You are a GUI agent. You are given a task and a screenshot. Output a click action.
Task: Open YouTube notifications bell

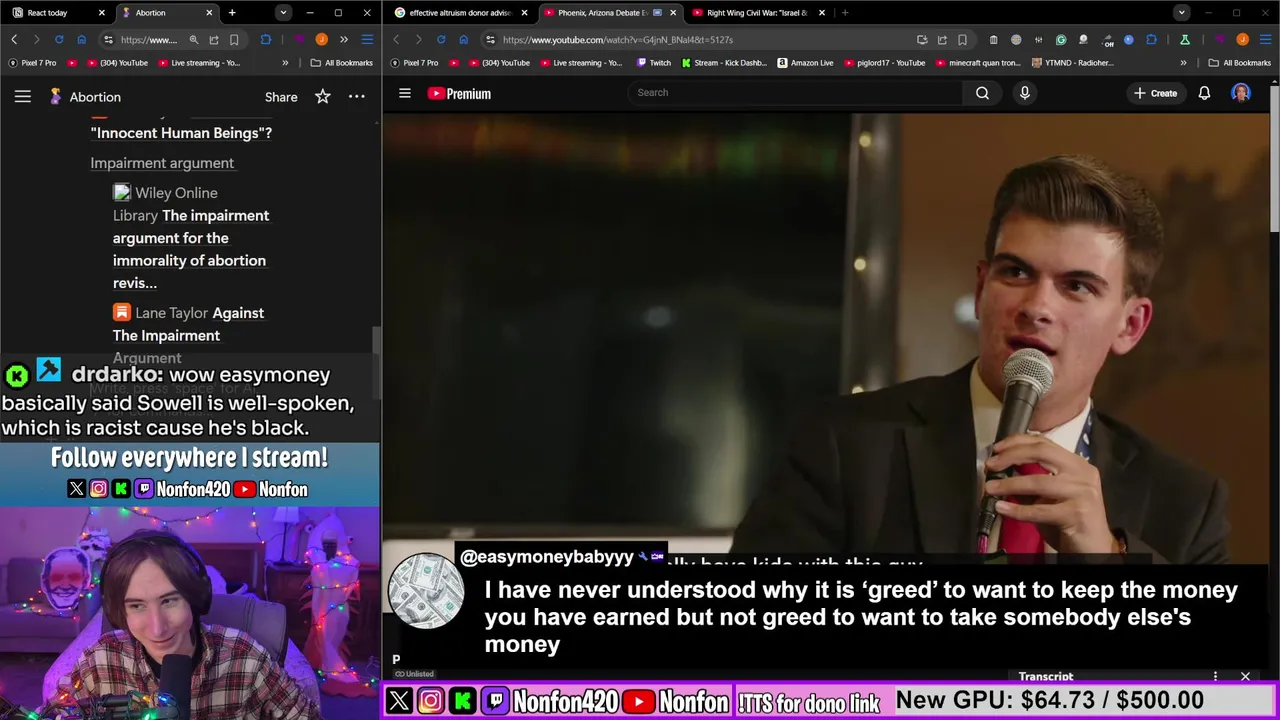pos(1204,93)
